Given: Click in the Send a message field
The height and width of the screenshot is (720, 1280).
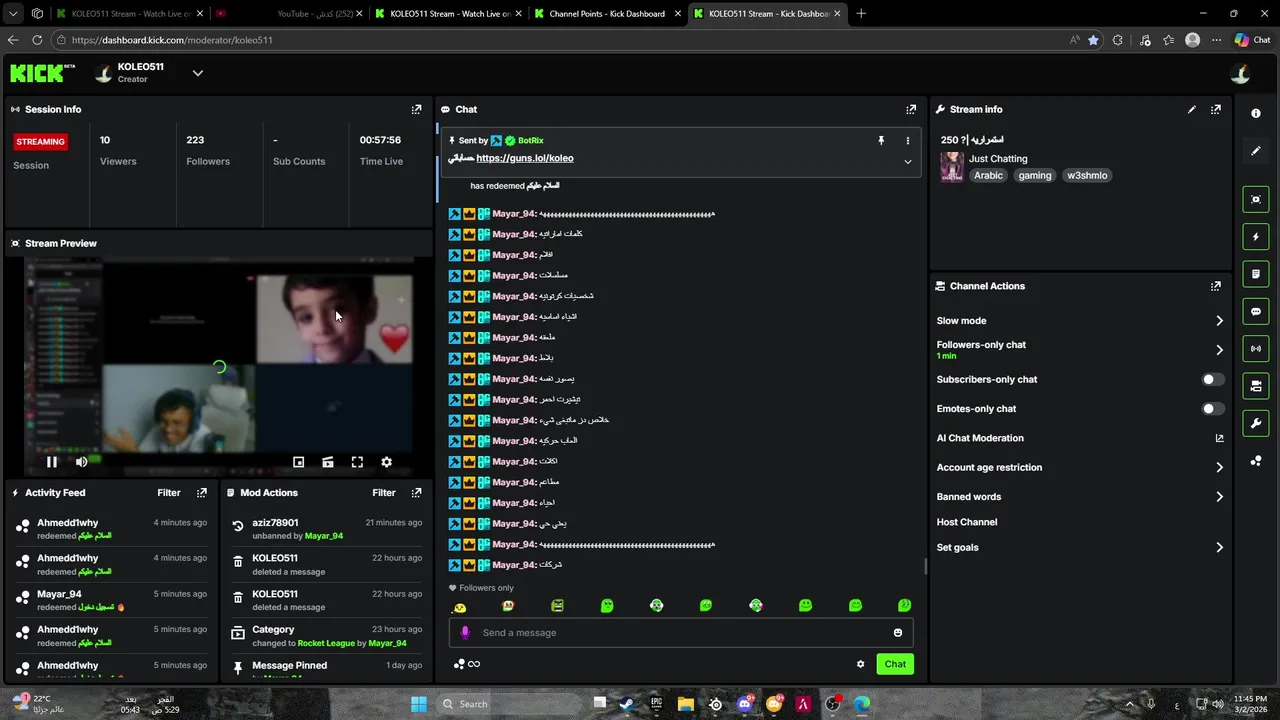Looking at the screenshot, I should pos(680,632).
